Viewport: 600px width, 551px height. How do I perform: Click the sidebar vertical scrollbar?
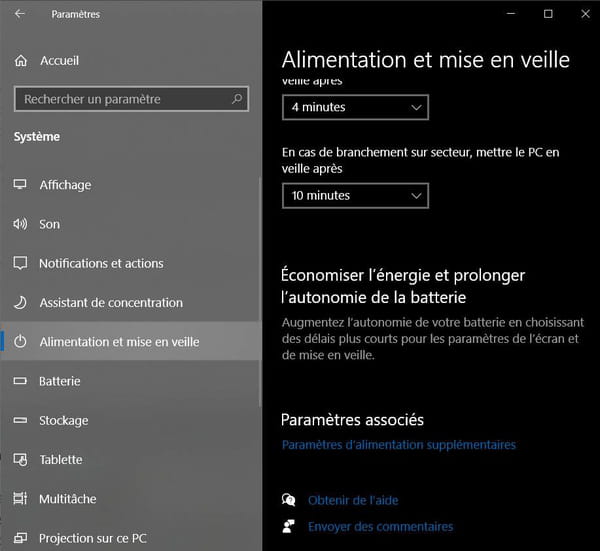coord(260,292)
